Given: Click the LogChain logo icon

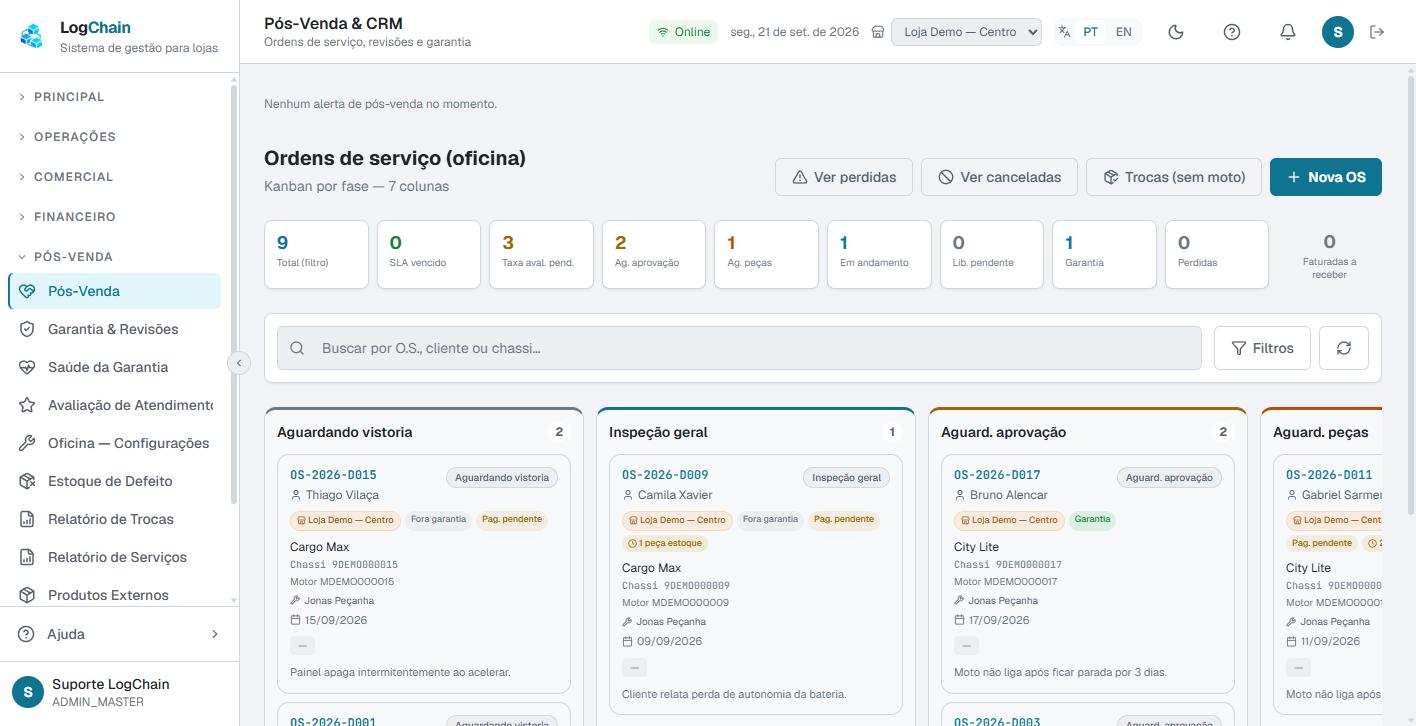Looking at the screenshot, I should (32, 36).
